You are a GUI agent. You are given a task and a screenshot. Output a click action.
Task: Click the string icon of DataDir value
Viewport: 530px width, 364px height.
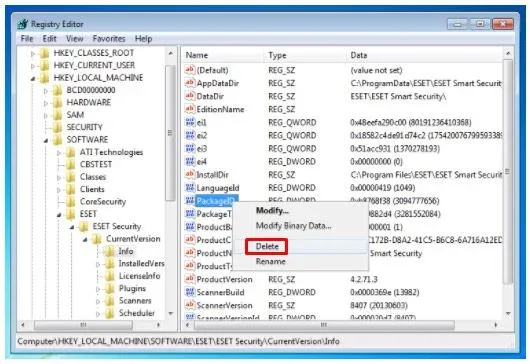[x=190, y=96]
